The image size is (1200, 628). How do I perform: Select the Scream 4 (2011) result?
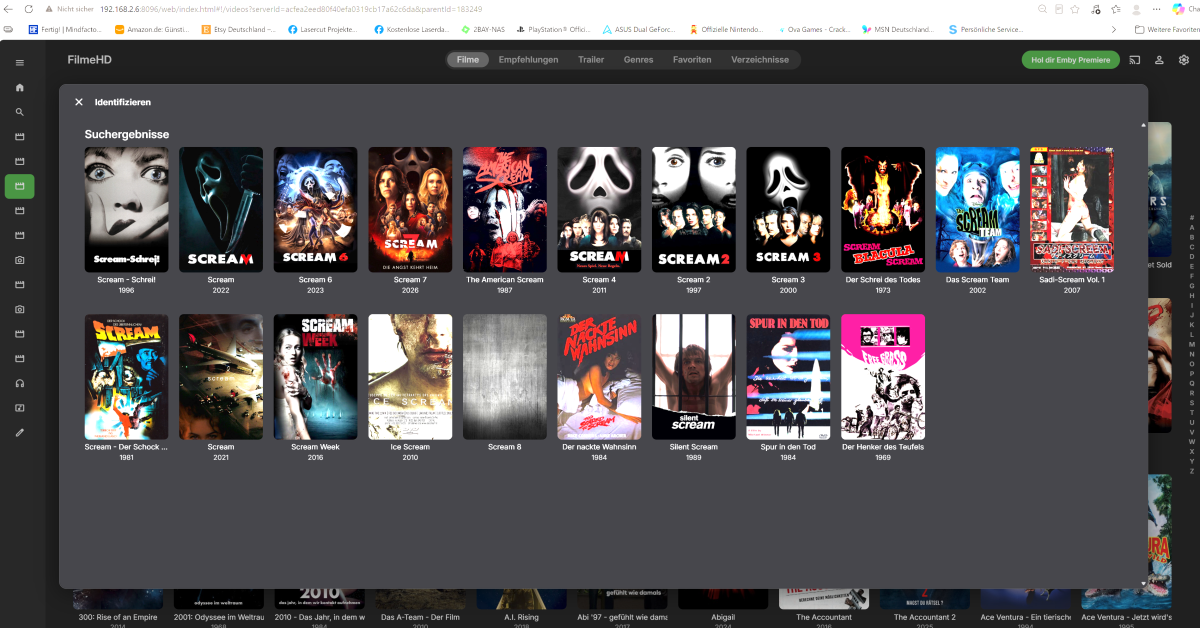coord(599,210)
